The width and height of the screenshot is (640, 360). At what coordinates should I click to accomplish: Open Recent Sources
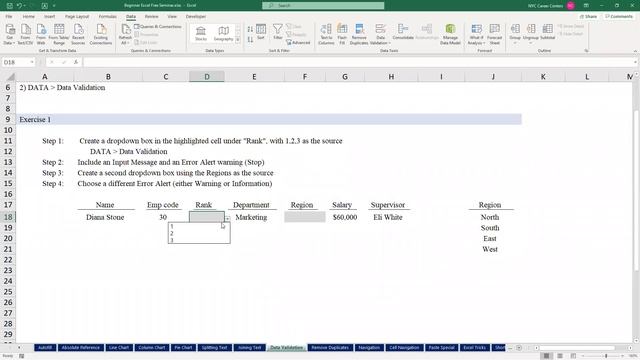(78, 34)
